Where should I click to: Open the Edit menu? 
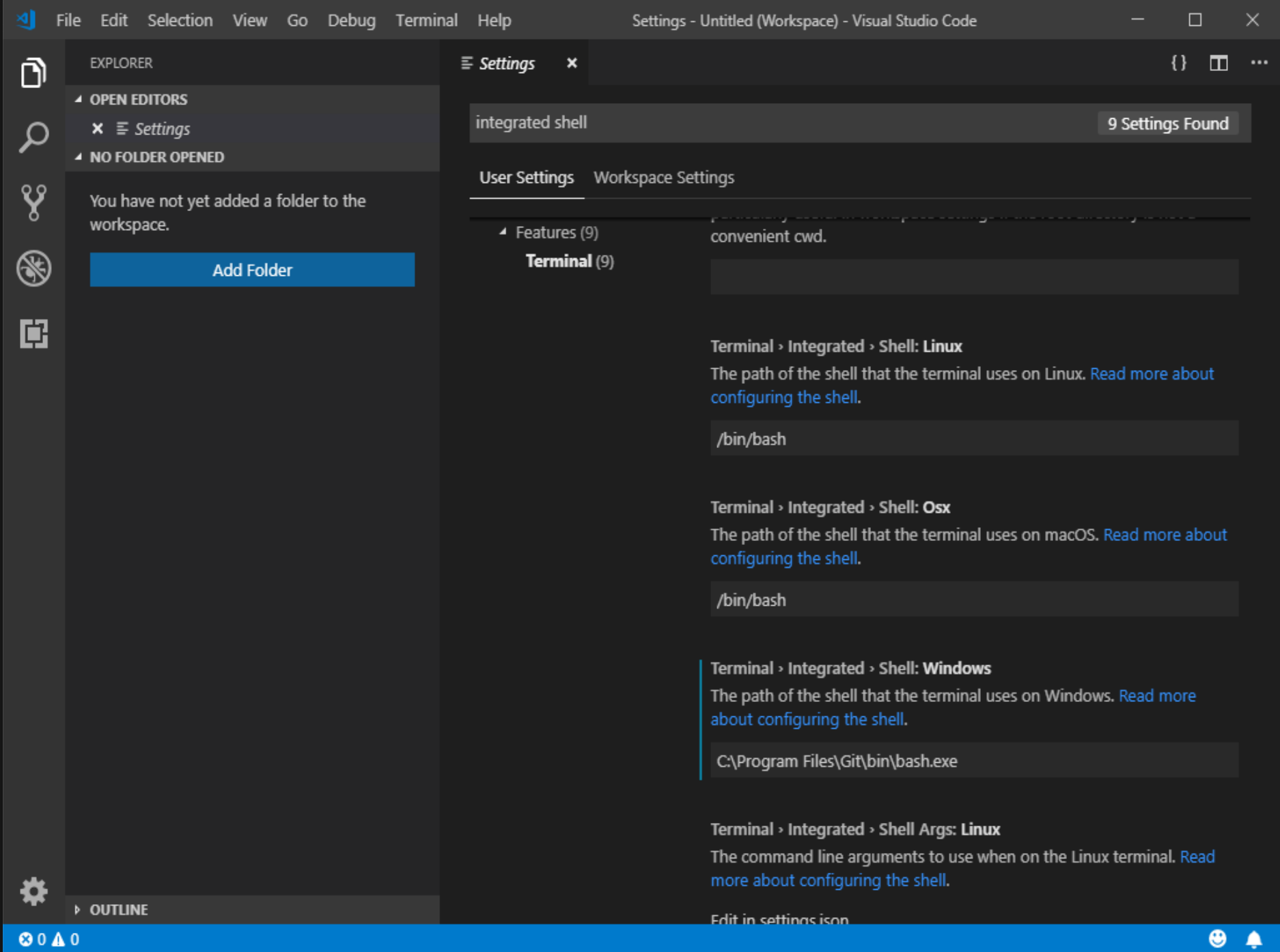tap(114, 20)
